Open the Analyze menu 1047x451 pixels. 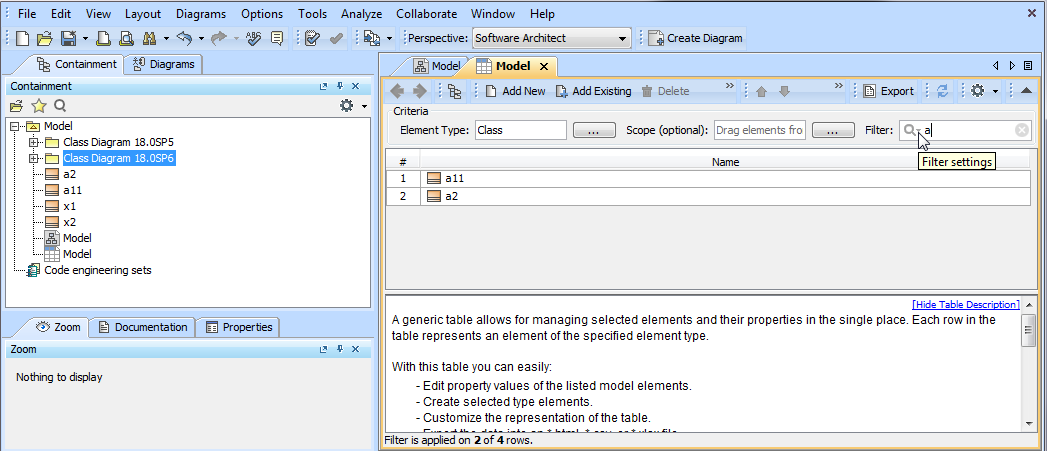click(361, 14)
